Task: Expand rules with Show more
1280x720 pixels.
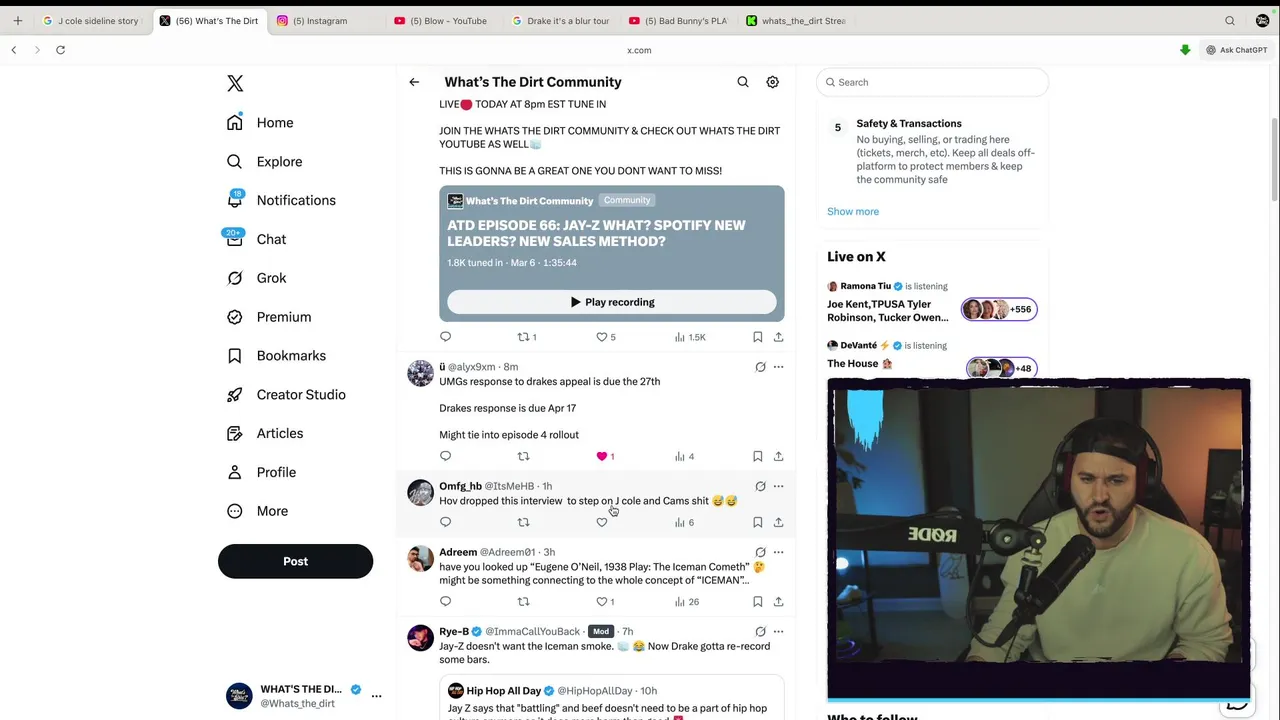Action: click(x=853, y=211)
